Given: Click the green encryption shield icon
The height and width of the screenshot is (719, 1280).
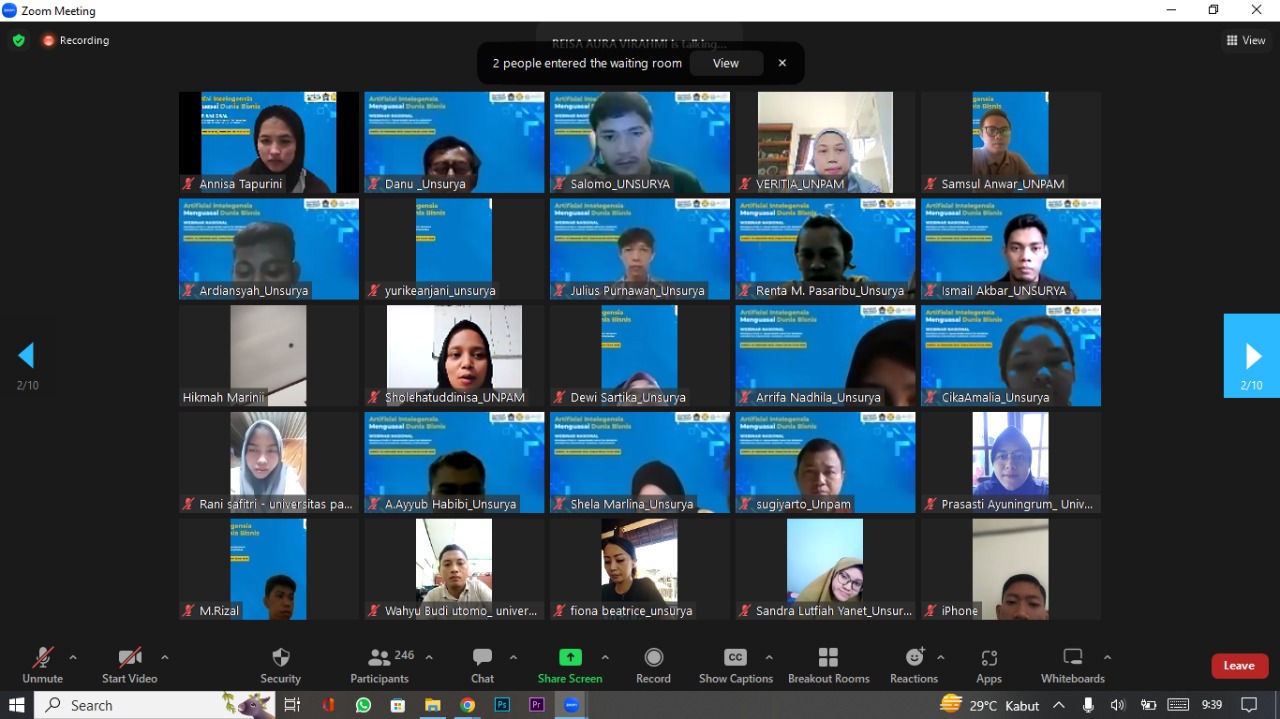Looking at the screenshot, I should point(18,41).
